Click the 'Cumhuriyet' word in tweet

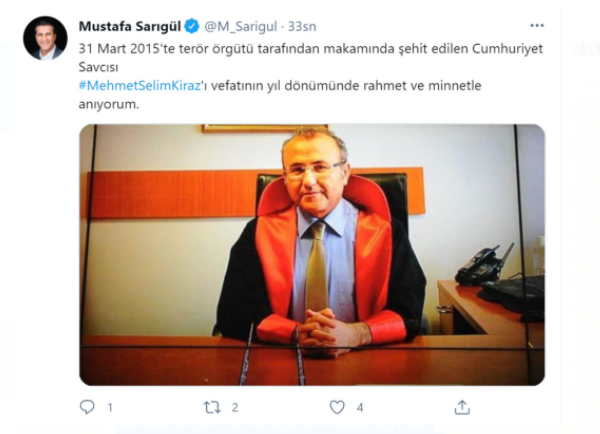pyautogui.click(x=507, y=49)
